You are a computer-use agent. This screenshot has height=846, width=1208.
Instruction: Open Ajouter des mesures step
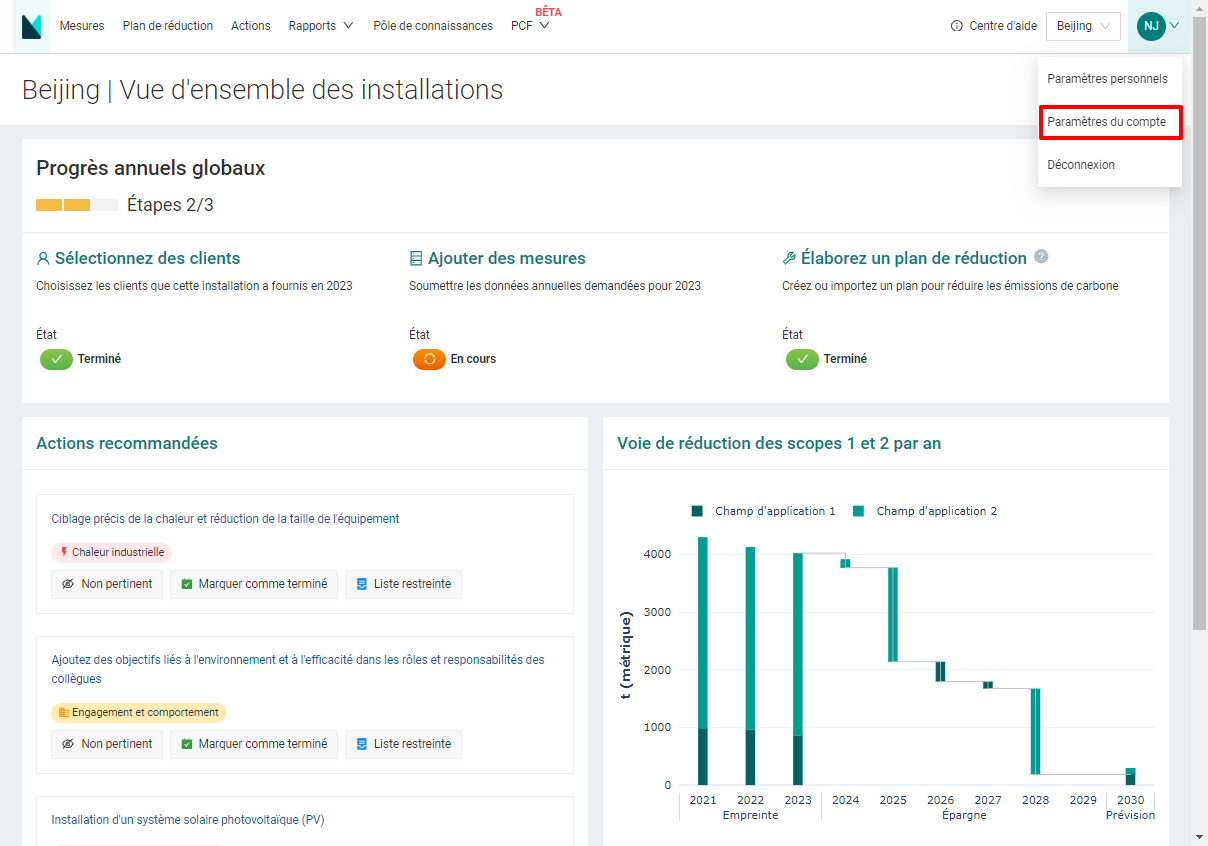tap(507, 258)
